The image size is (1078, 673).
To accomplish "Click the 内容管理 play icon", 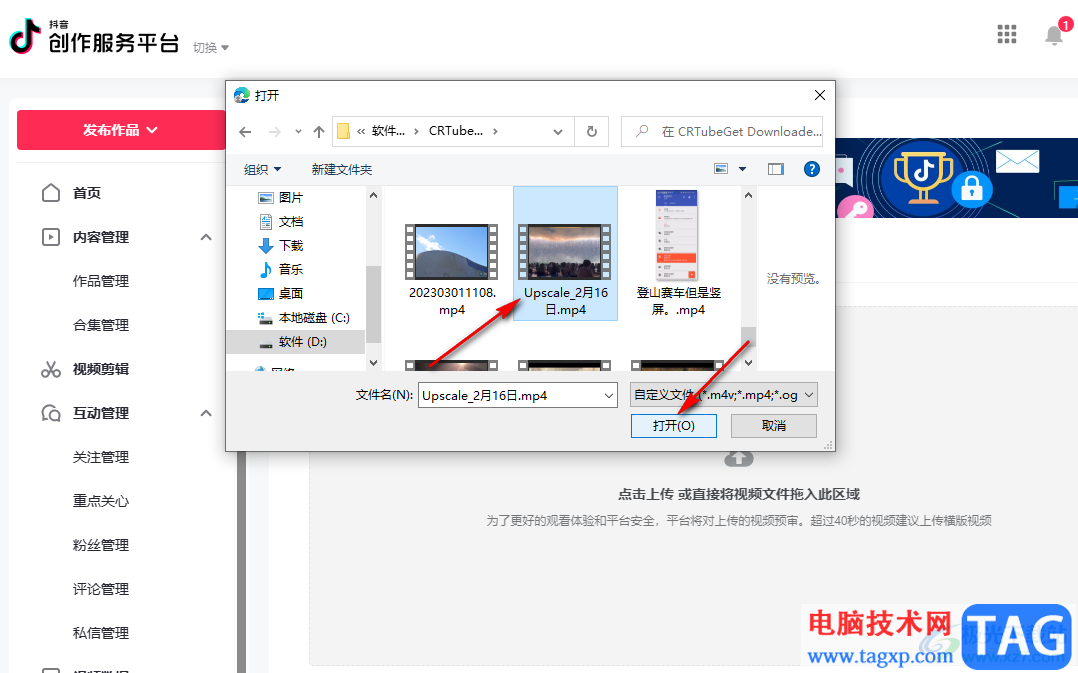I will 51,237.
